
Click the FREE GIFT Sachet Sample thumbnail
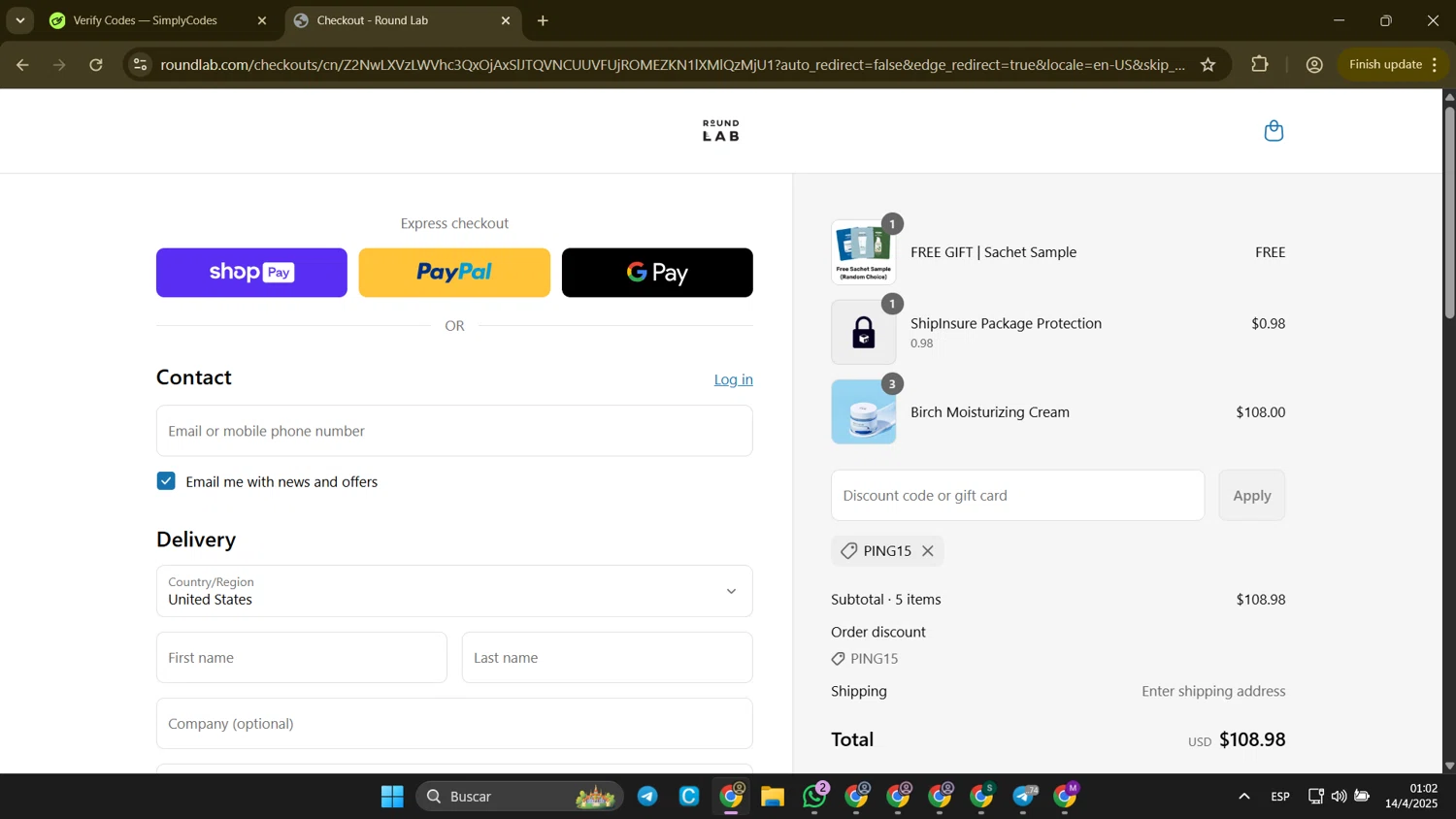(x=864, y=252)
